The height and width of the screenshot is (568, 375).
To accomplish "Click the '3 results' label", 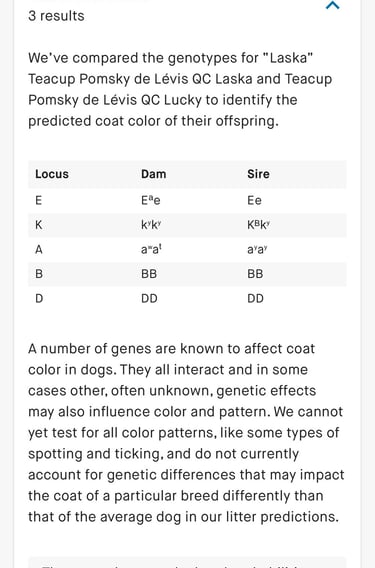I will (x=56, y=16).
